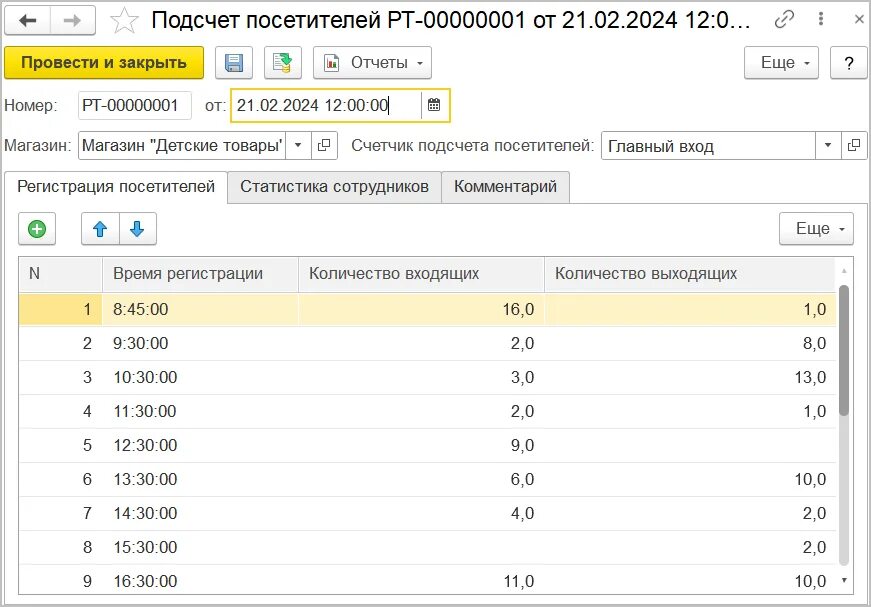Switch to 'Регистрация посетителей' tab
The width and height of the screenshot is (871, 607).
116,187
